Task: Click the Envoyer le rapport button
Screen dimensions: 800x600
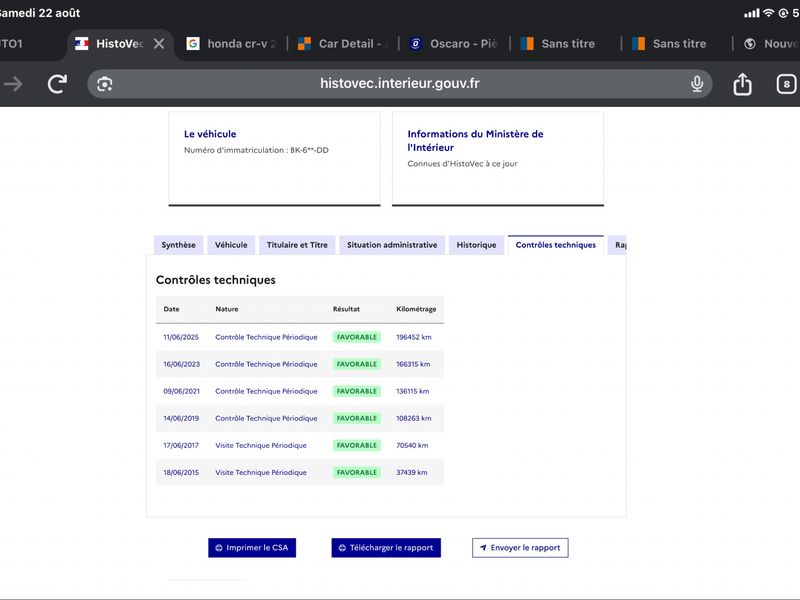Action: pyautogui.click(x=520, y=548)
